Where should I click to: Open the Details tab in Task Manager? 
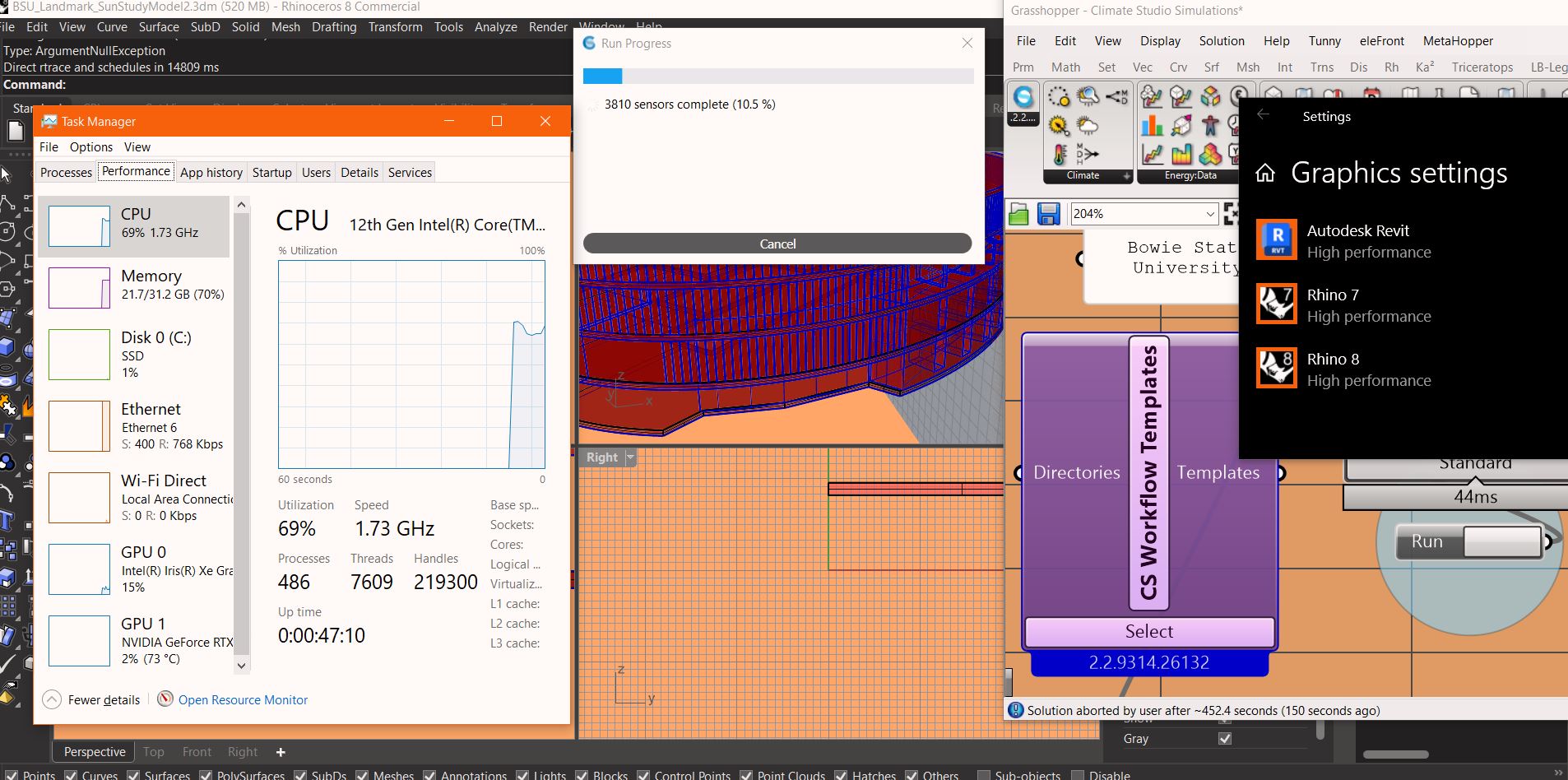[x=360, y=172]
